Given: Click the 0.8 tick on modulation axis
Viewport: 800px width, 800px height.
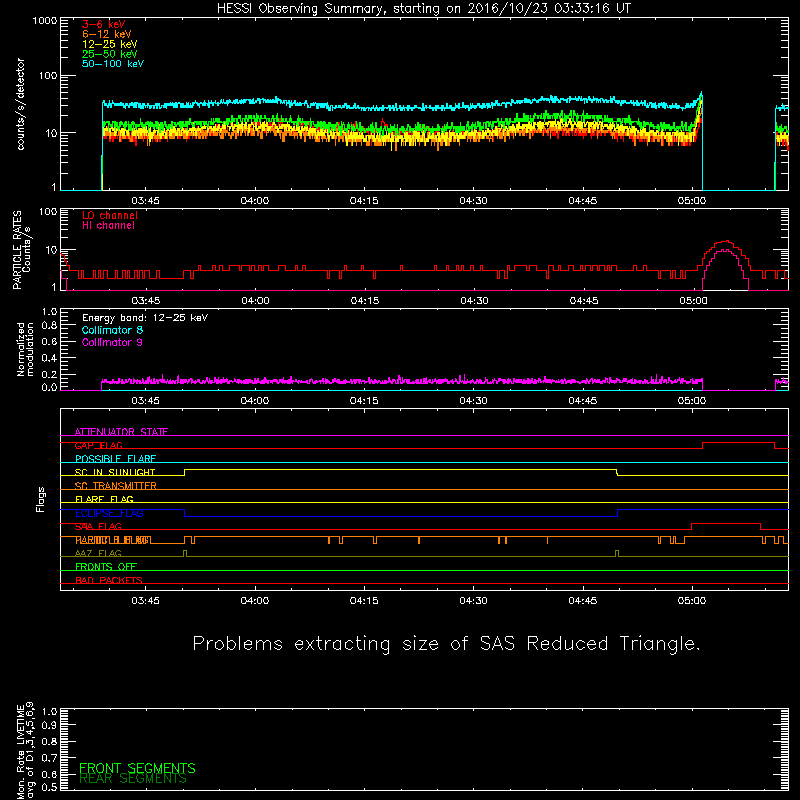Looking at the screenshot, I should click(49, 326).
